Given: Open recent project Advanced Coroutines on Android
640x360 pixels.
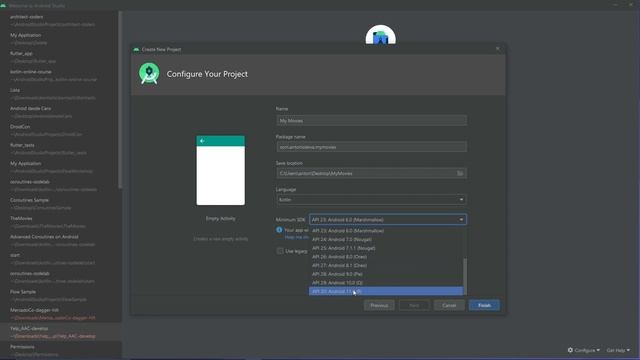Looking at the screenshot, I should click(x=60, y=240).
